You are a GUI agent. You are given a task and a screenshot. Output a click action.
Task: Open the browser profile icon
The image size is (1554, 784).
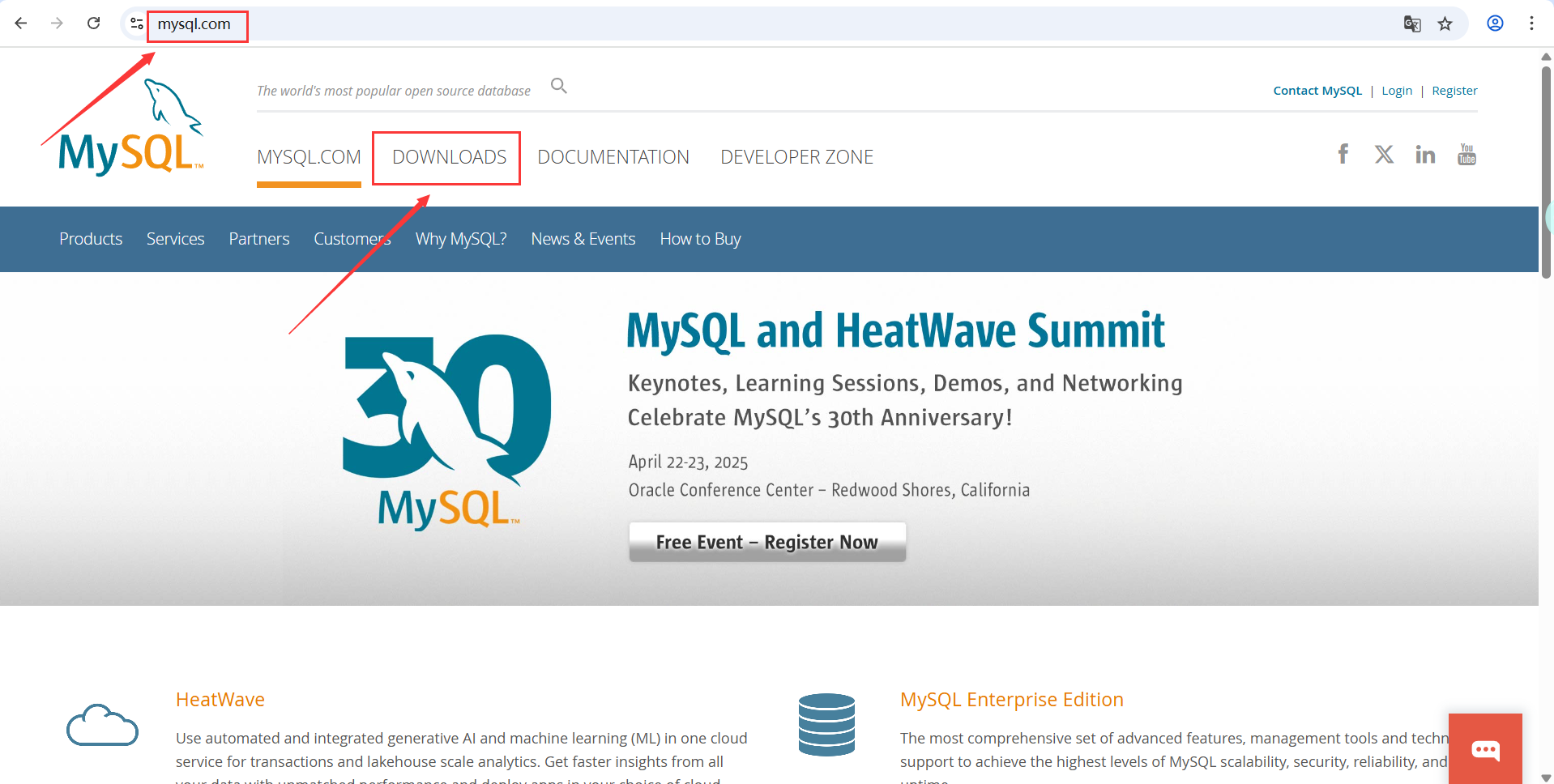(1496, 23)
